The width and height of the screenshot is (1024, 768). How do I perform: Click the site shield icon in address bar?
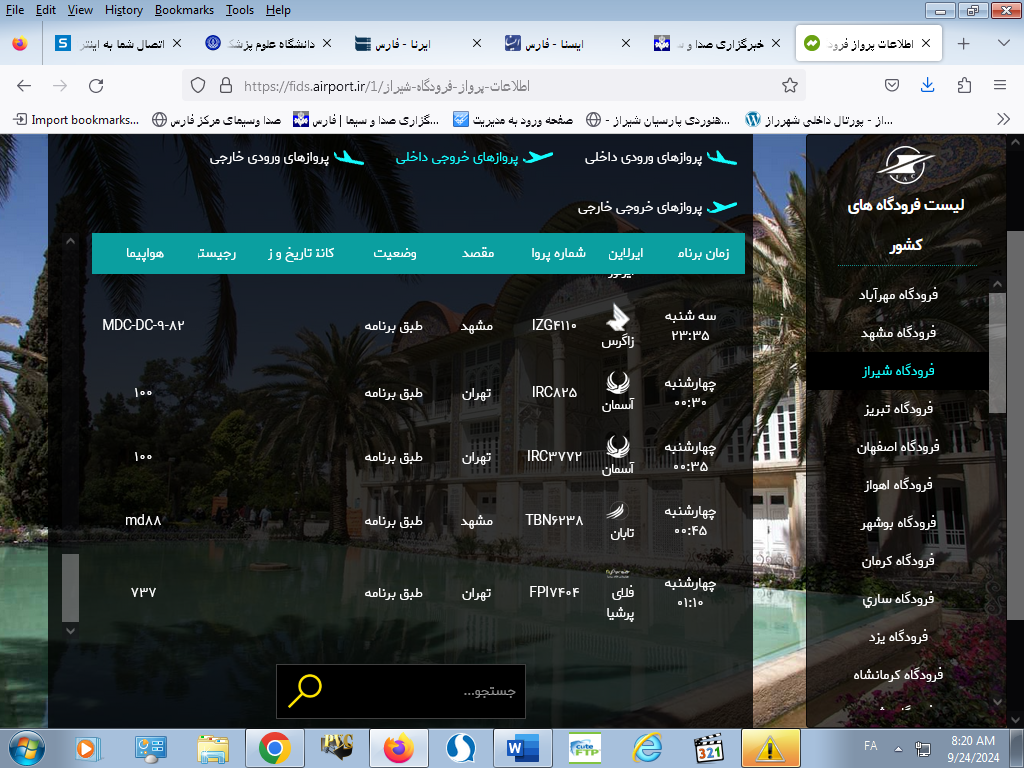tap(198, 85)
